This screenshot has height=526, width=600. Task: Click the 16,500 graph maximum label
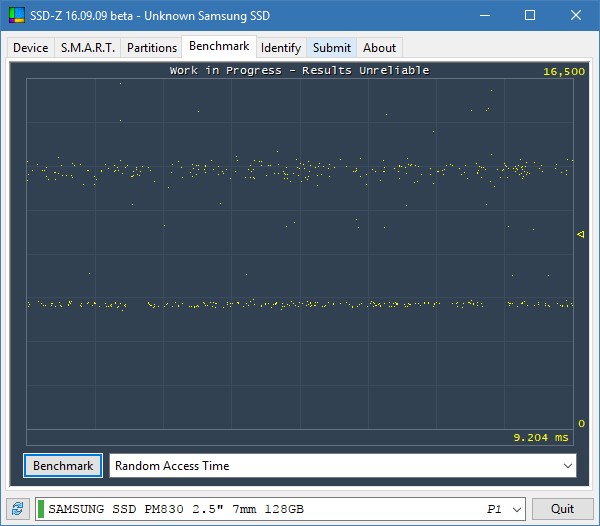(564, 72)
